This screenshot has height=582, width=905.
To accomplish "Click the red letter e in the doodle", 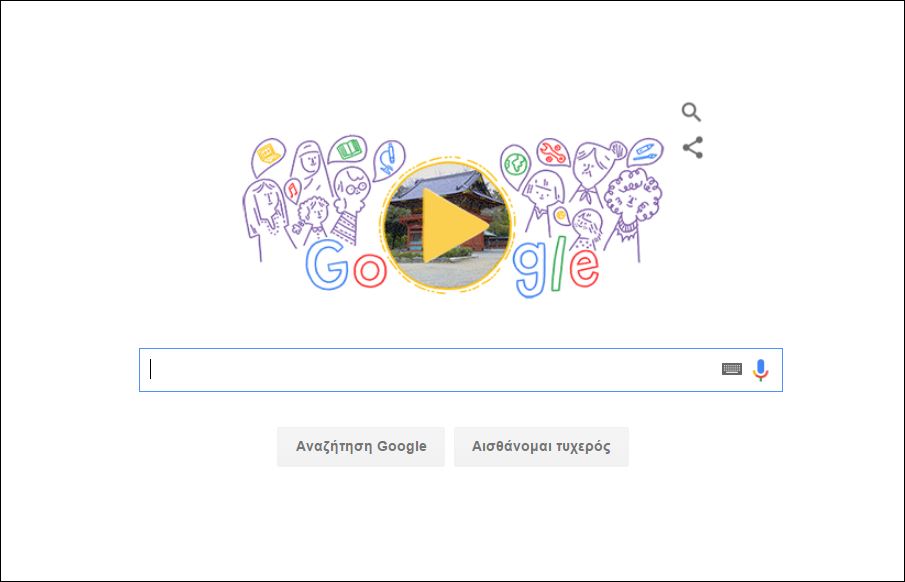I will [584, 268].
